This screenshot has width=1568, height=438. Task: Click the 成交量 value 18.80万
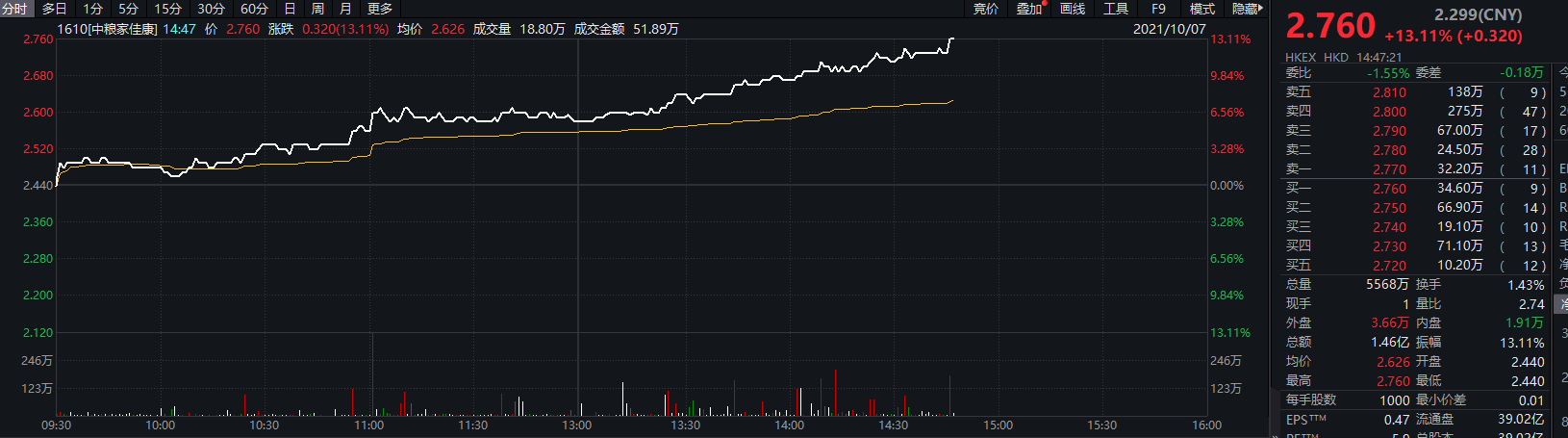(x=543, y=29)
